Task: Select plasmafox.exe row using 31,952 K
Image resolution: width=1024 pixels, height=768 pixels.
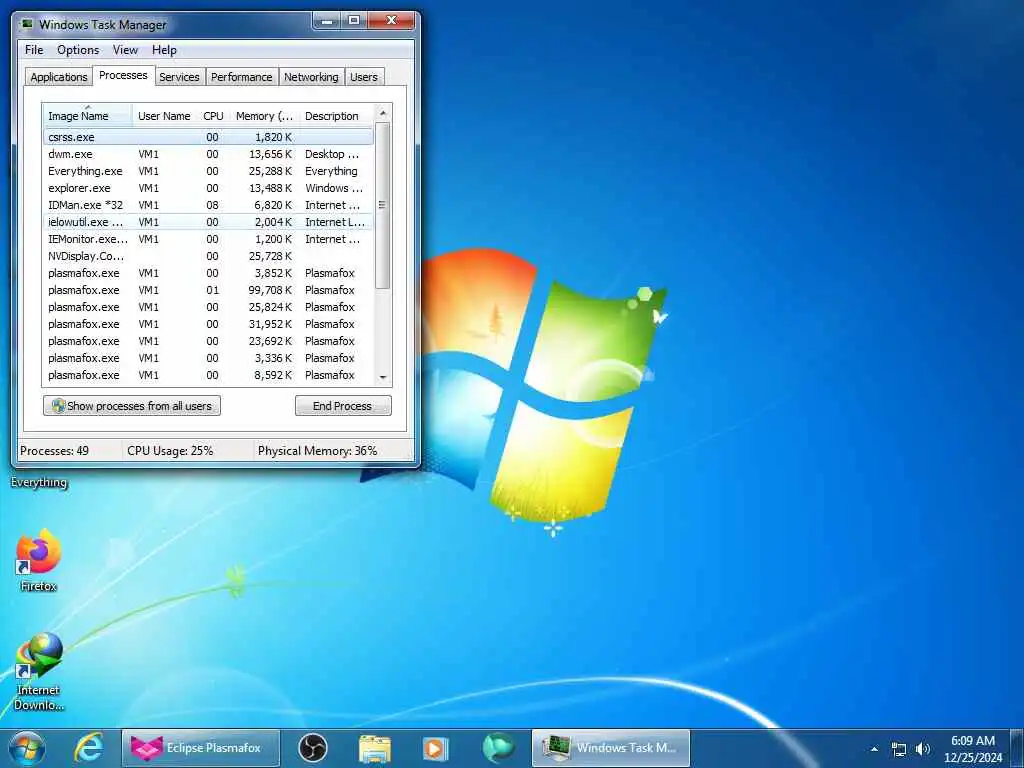Action: pyautogui.click(x=208, y=324)
